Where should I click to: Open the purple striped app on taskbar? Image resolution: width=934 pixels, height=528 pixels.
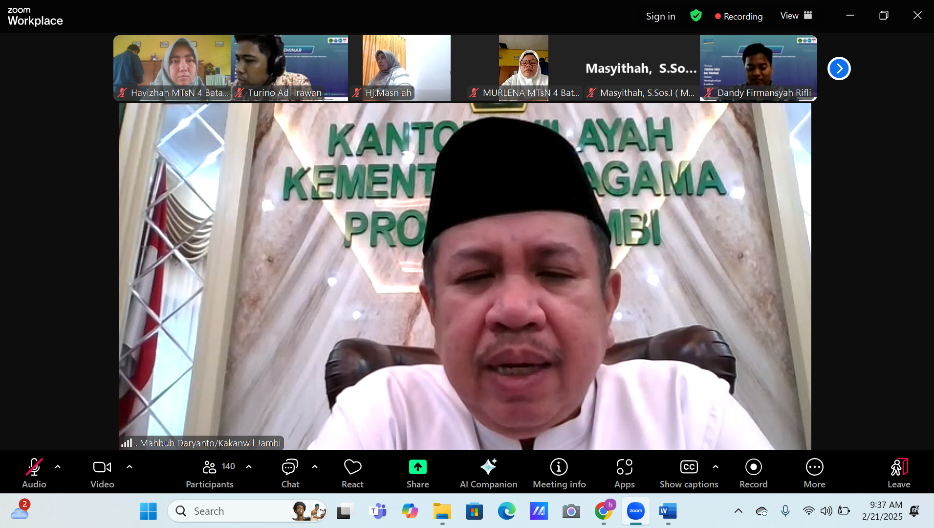[539, 511]
